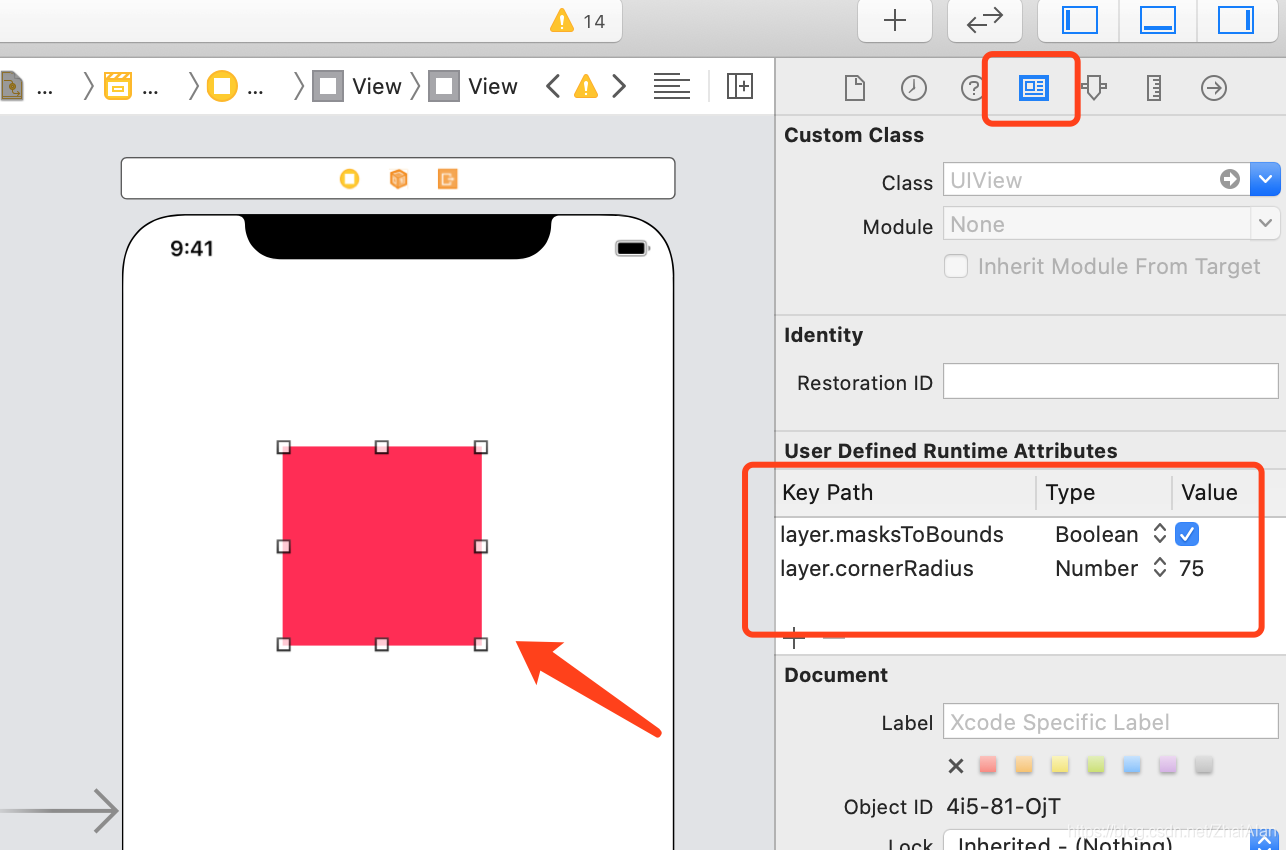The image size is (1286, 850).
Task: Open the Quick Help inspector
Action: [972, 87]
